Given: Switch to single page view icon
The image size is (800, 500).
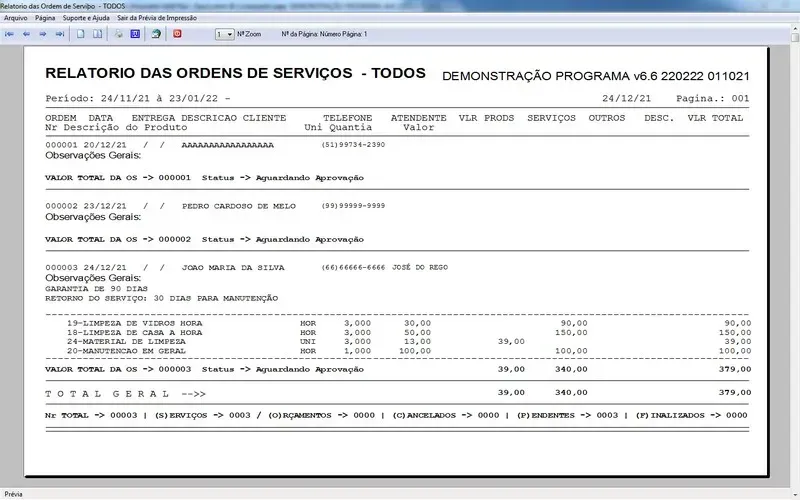Looking at the screenshot, I should click(x=81, y=34).
